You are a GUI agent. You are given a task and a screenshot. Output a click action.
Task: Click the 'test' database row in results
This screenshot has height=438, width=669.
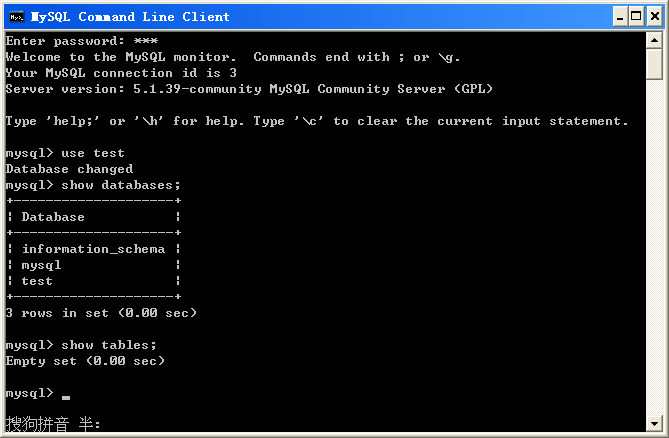point(37,281)
